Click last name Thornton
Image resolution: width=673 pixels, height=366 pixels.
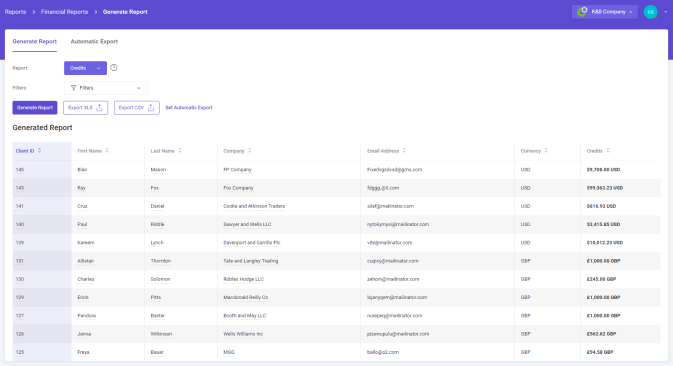[x=161, y=261]
